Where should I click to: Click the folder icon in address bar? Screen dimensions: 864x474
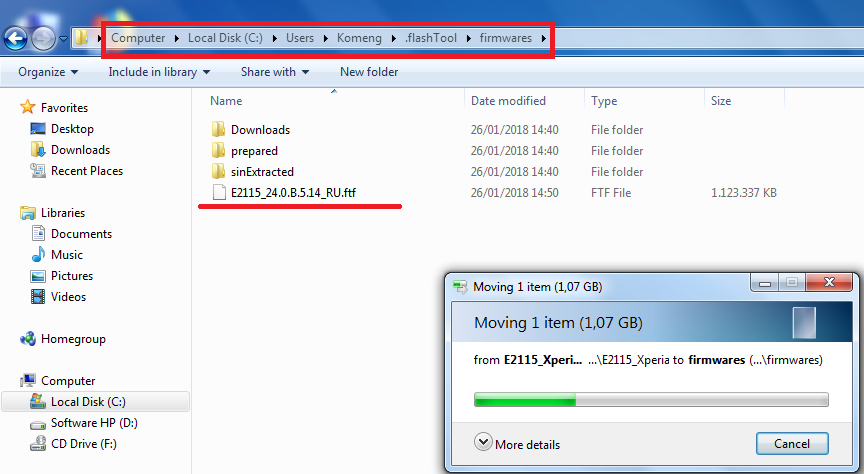point(82,37)
